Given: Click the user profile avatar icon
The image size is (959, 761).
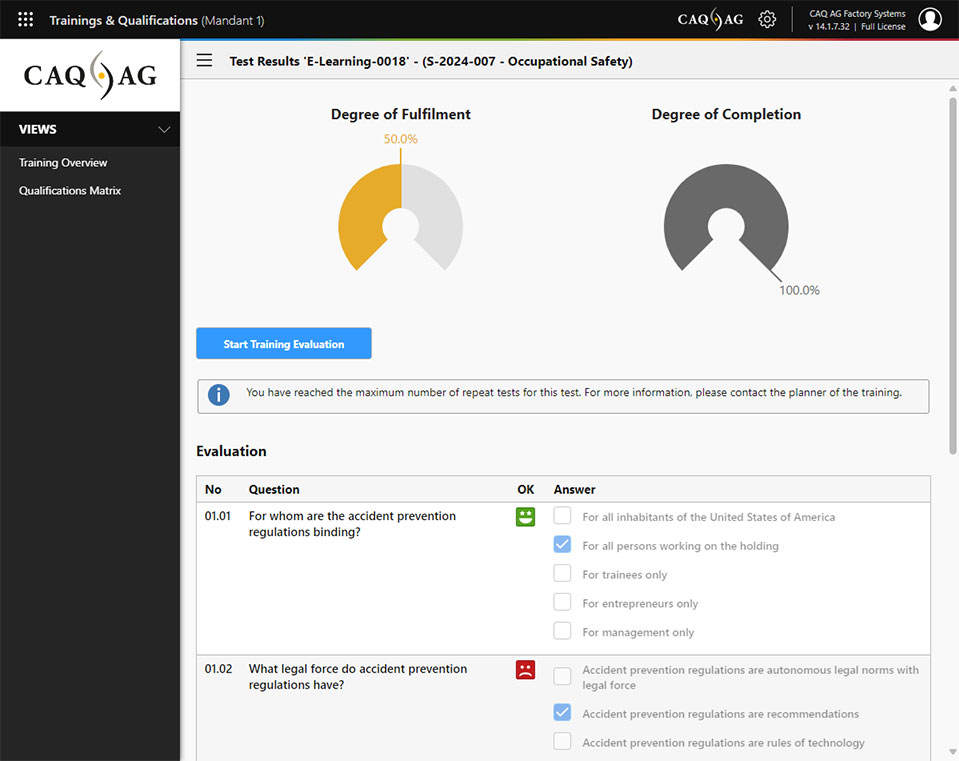Looking at the screenshot, I should coord(930,20).
